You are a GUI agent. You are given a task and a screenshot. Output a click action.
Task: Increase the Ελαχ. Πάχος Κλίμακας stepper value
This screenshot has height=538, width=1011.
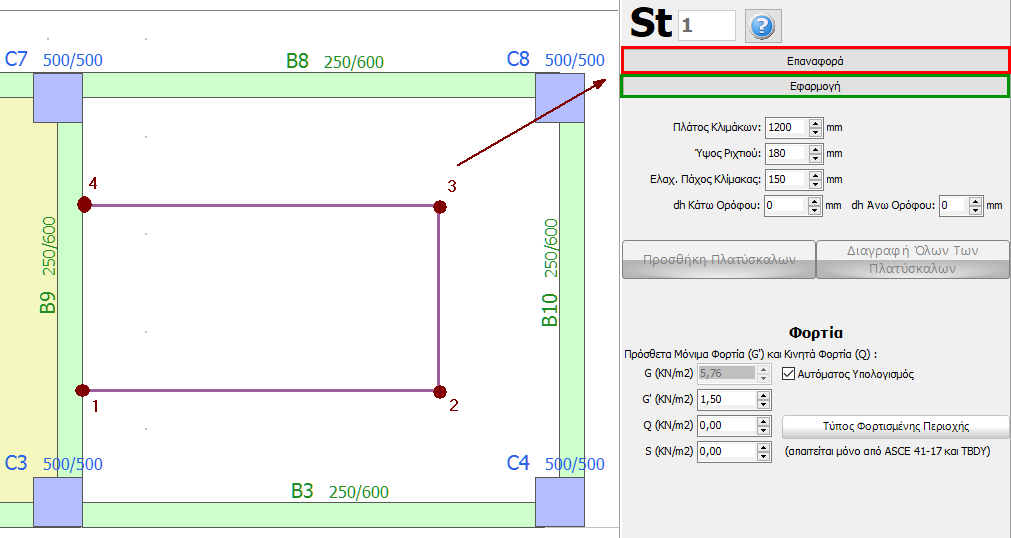[816, 175]
